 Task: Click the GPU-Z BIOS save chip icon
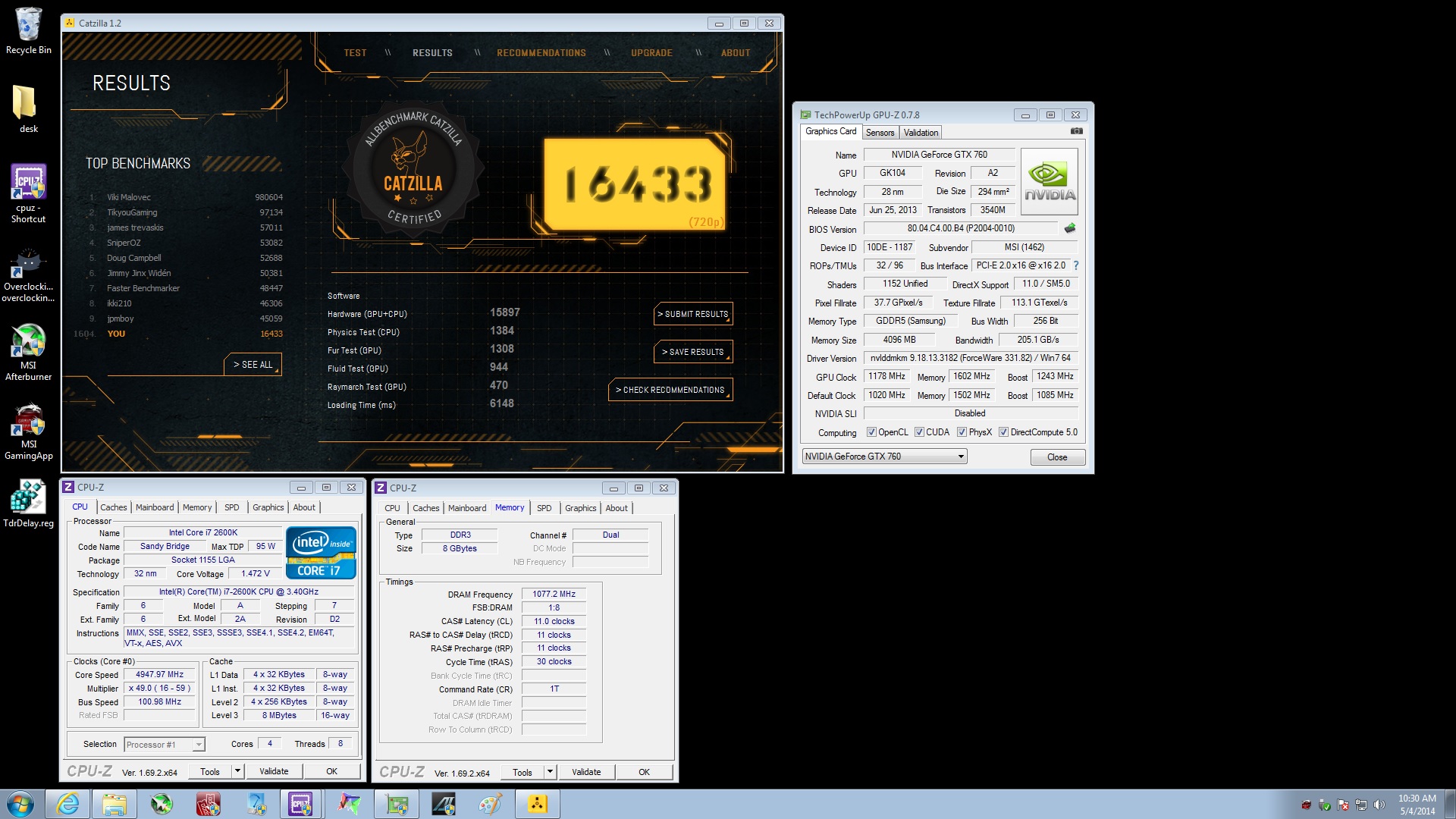[1069, 228]
